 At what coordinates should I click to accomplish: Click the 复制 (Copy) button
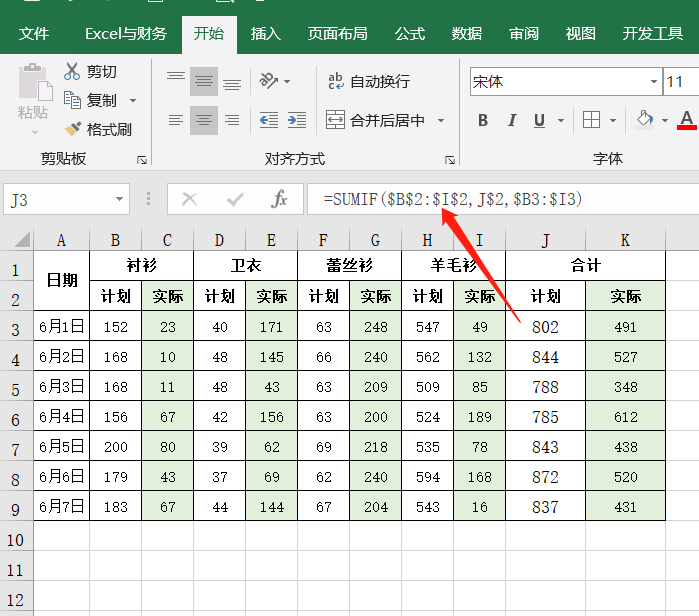[x=91, y=100]
